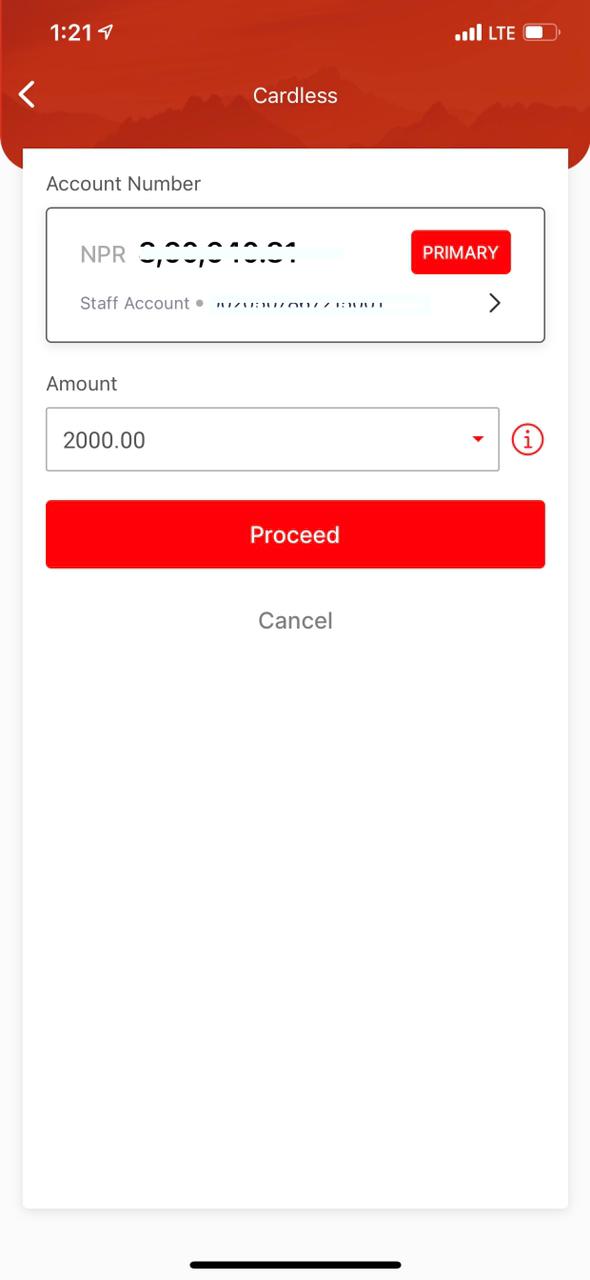Tap Cancel to abort the withdrawal

coord(295,620)
